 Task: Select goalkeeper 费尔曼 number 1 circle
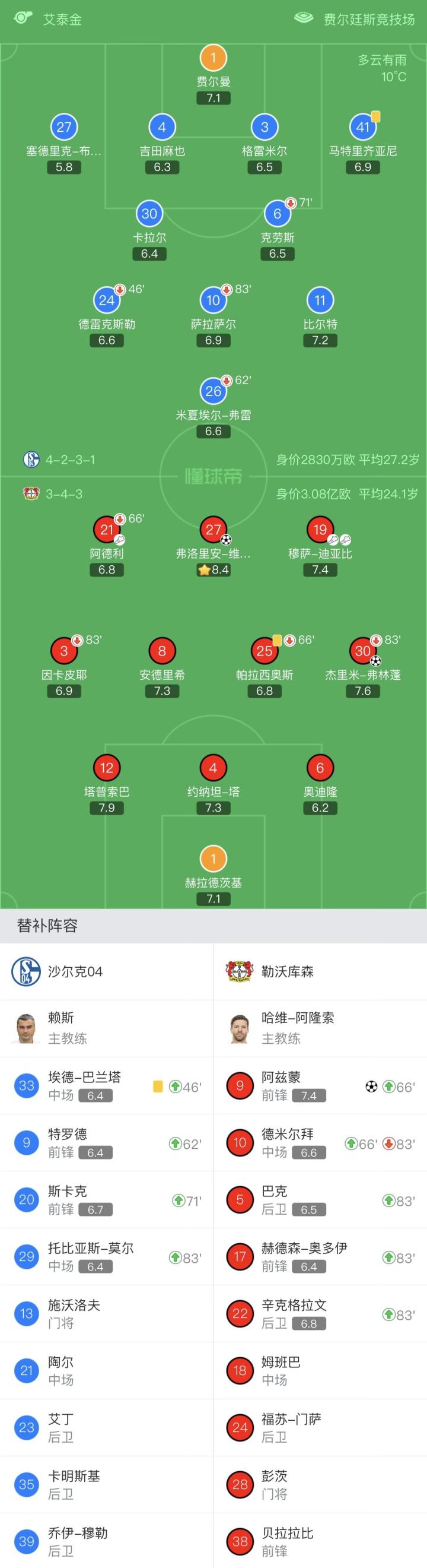(x=213, y=58)
